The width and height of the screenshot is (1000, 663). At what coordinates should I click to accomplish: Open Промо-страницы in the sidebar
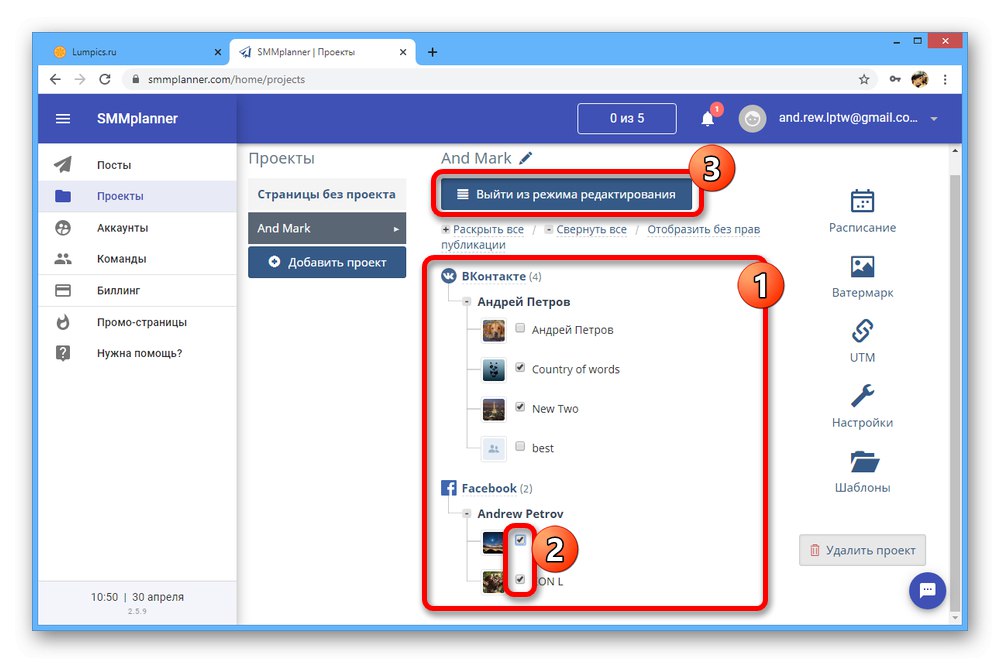click(137, 322)
